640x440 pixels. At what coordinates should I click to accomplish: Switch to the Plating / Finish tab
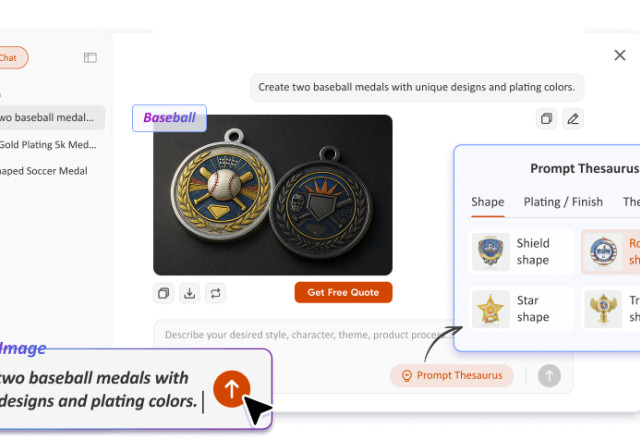(563, 202)
